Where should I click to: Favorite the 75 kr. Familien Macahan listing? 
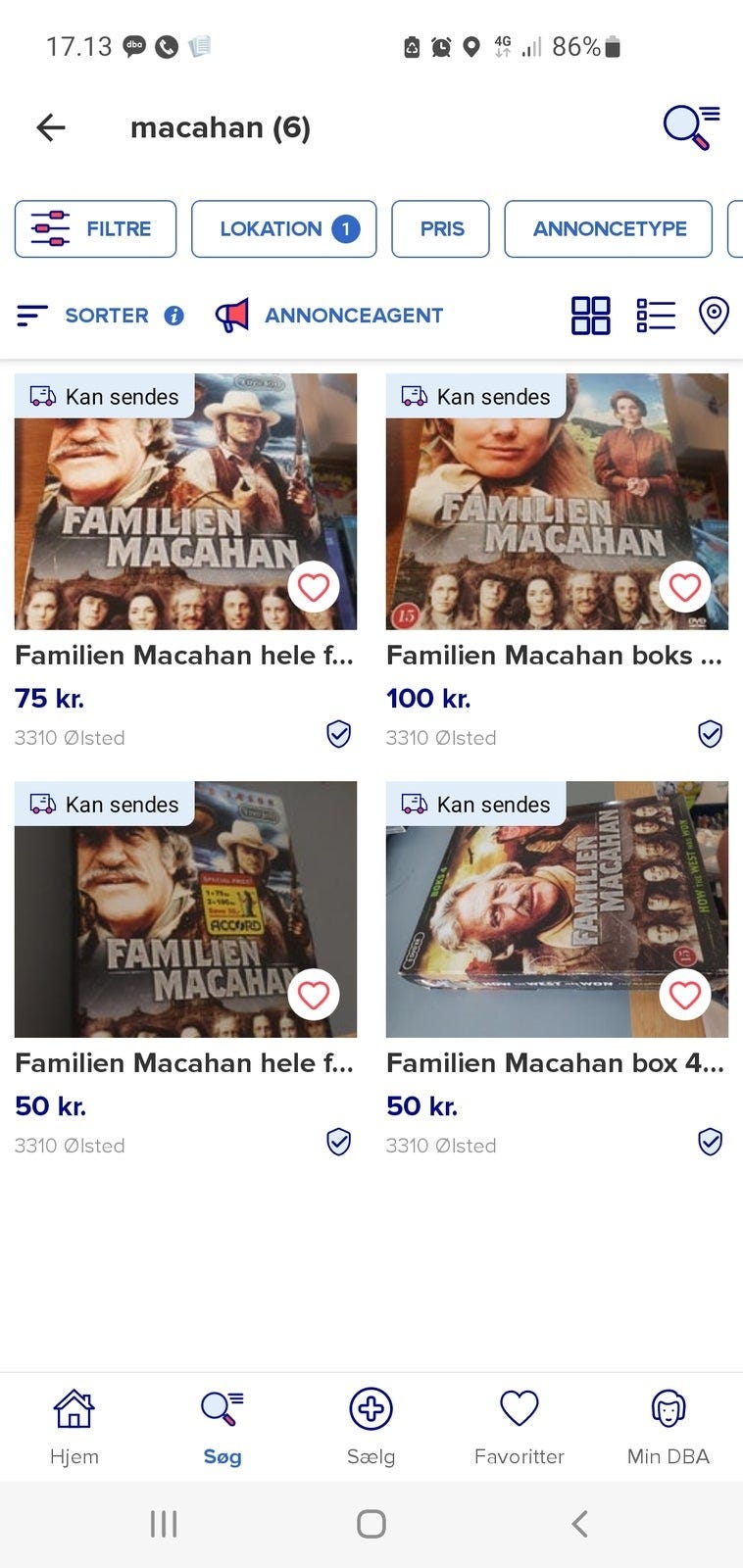[314, 587]
